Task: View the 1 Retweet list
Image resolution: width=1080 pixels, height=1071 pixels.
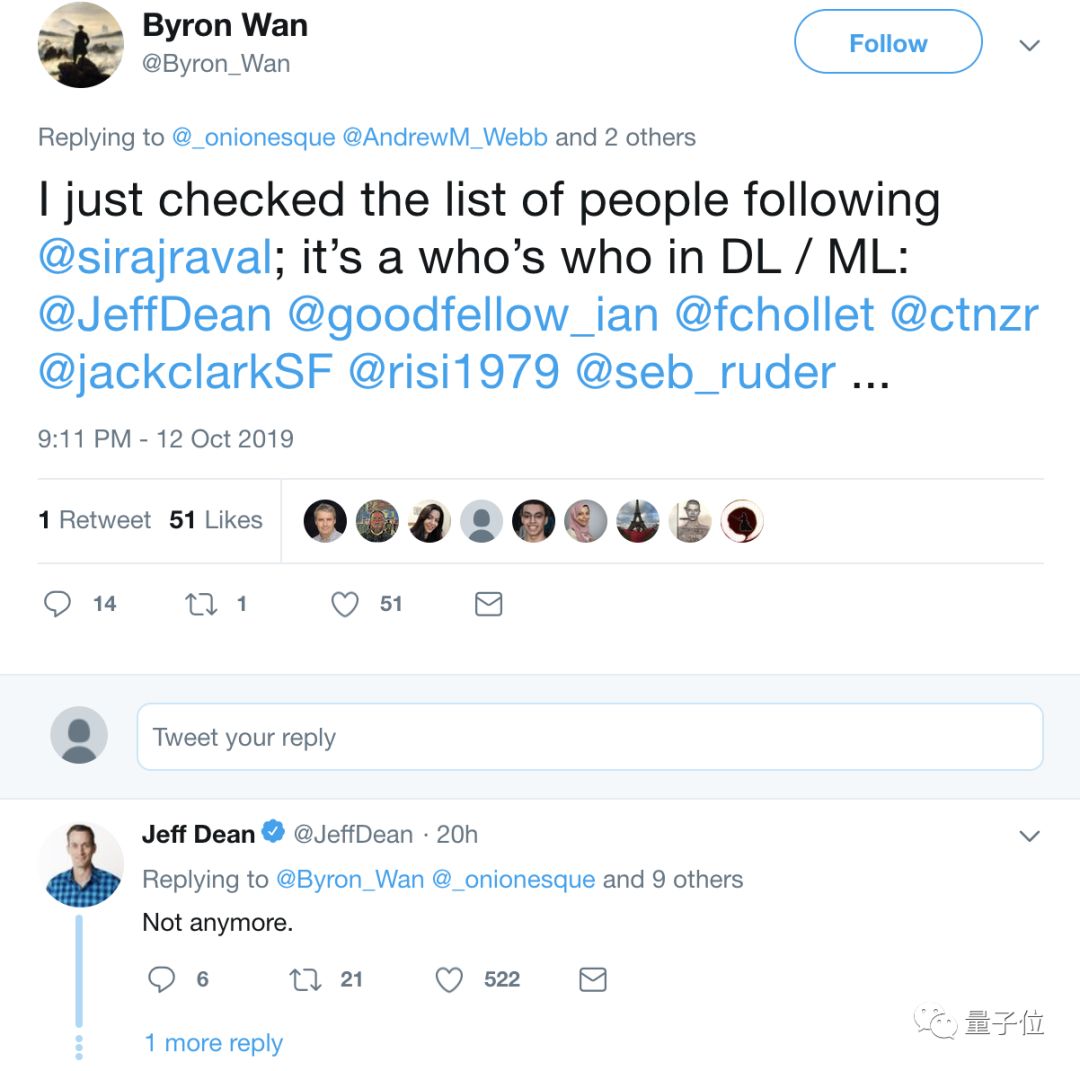Action: [x=95, y=520]
